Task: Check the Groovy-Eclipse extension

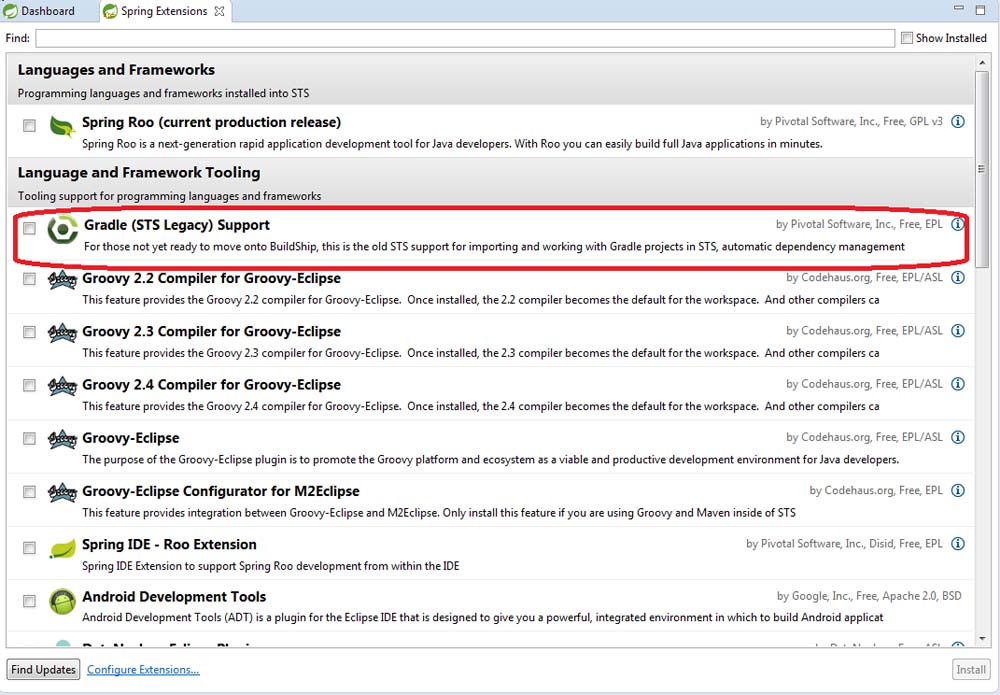Action: (29, 439)
